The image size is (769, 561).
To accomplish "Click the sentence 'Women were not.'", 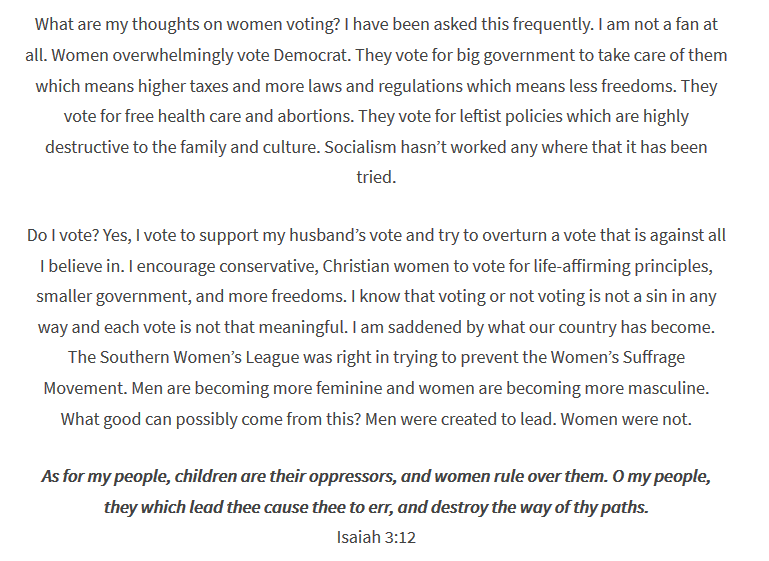I will (626, 419).
